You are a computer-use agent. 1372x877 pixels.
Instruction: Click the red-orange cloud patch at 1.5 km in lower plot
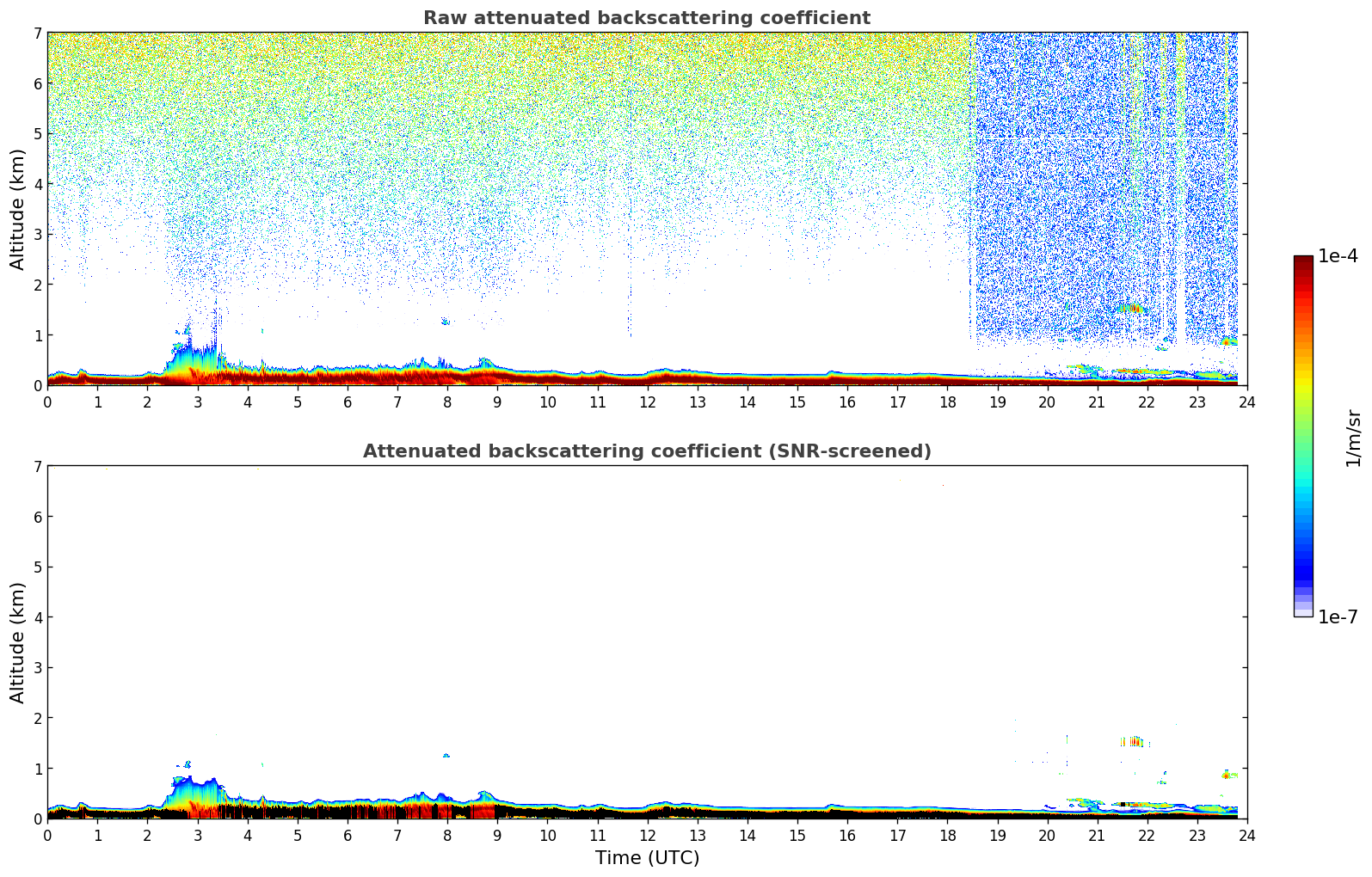click(x=1134, y=741)
